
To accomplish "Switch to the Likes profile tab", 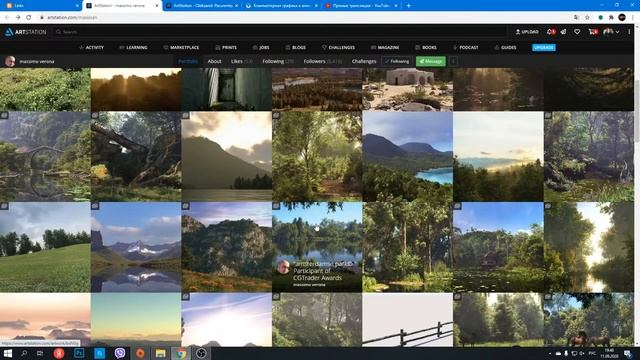I will pyautogui.click(x=242, y=61).
